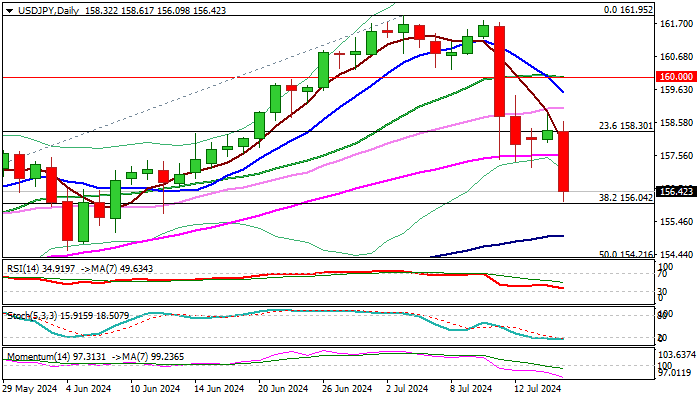Click the 23.6 158.301 Fibonacci label

pos(626,126)
